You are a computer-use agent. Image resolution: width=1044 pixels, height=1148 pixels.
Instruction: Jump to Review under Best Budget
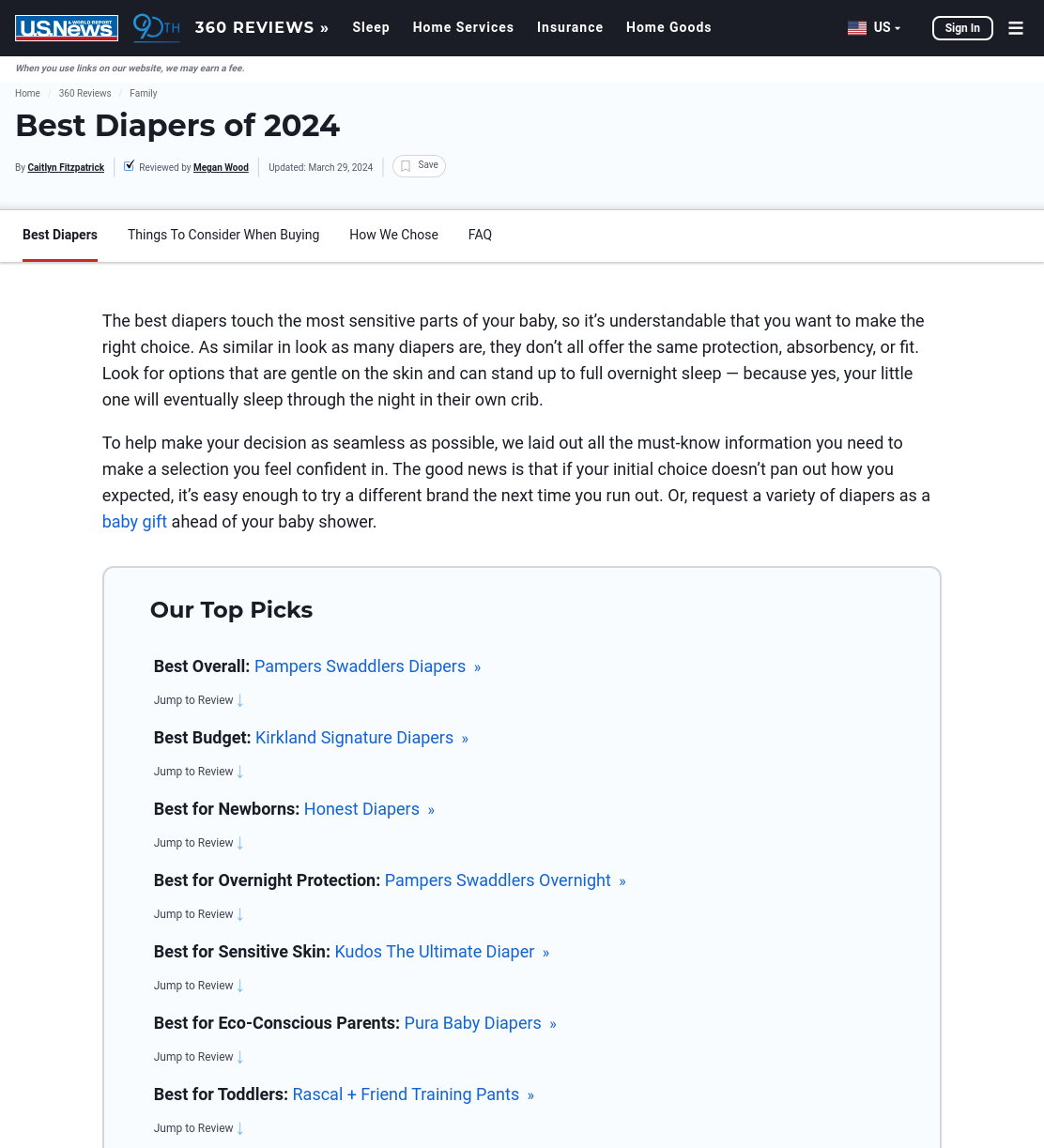[x=199, y=772]
